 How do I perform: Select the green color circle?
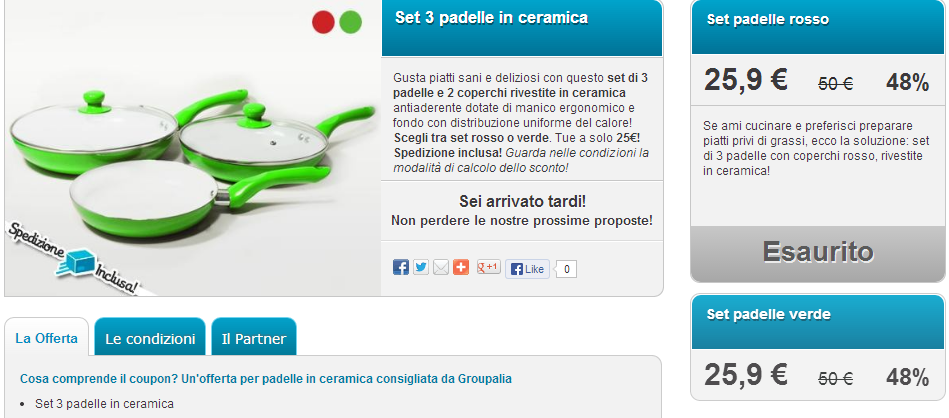coord(350,22)
